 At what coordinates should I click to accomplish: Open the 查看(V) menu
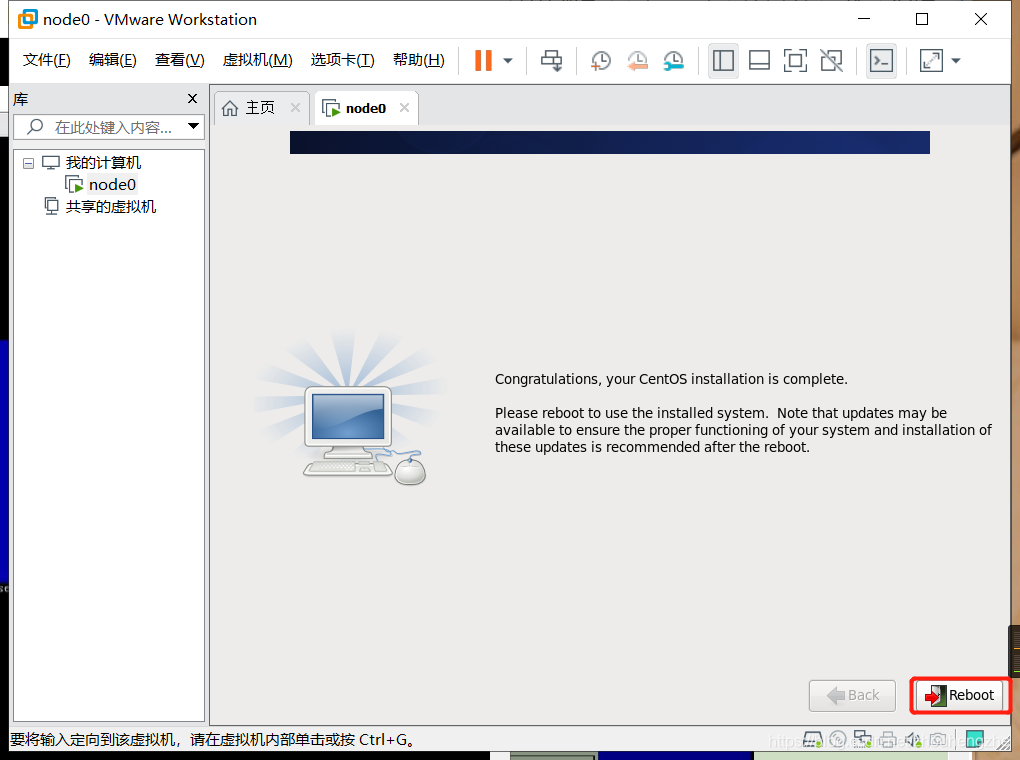[180, 61]
